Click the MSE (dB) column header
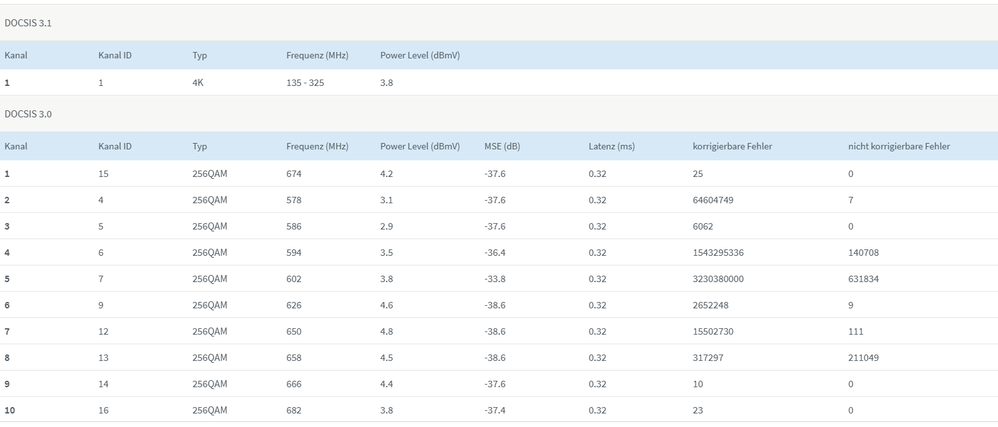This screenshot has height=427, width=998. click(x=502, y=147)
